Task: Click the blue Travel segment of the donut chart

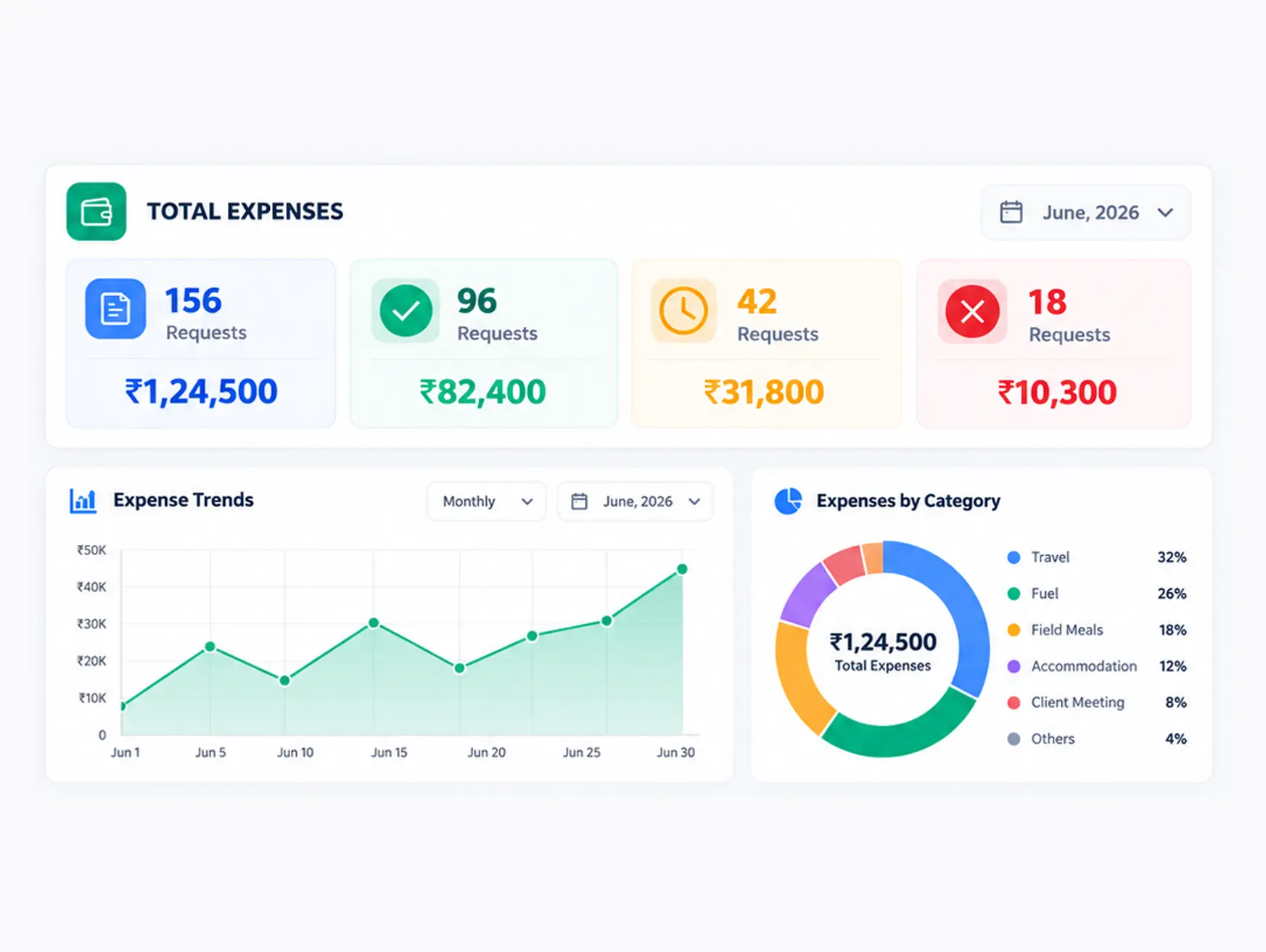Action: [x=960, y=602]
